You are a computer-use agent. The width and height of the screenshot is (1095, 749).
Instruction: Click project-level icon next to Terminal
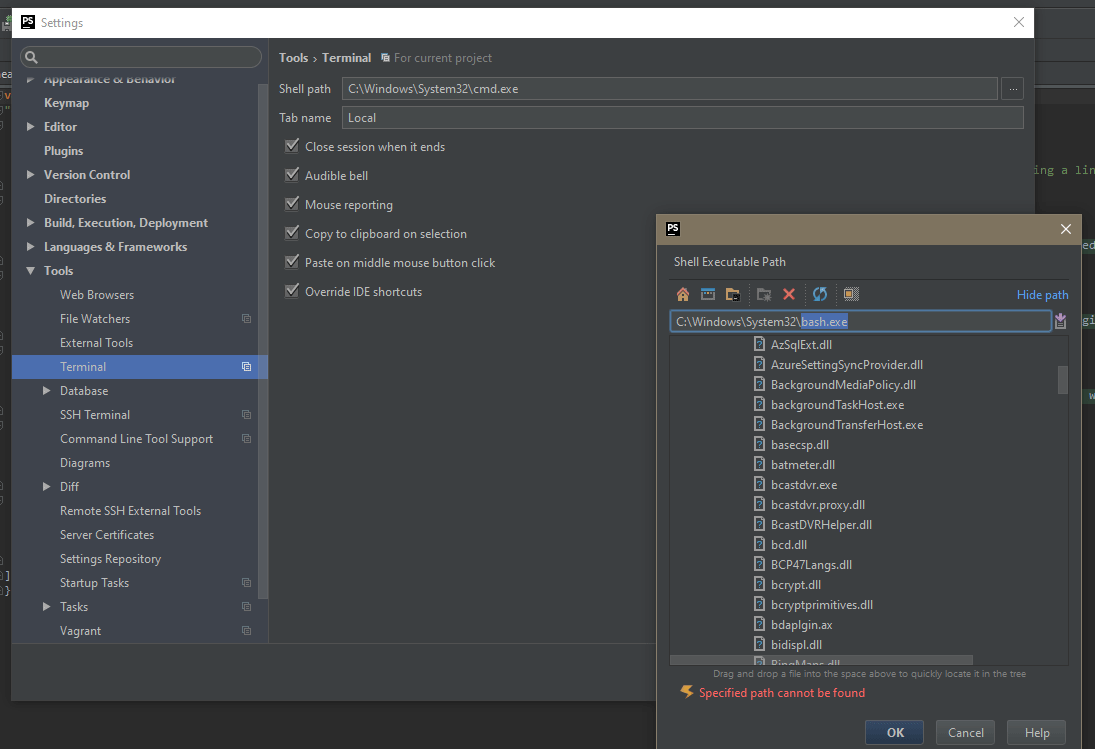coord(247,366)
